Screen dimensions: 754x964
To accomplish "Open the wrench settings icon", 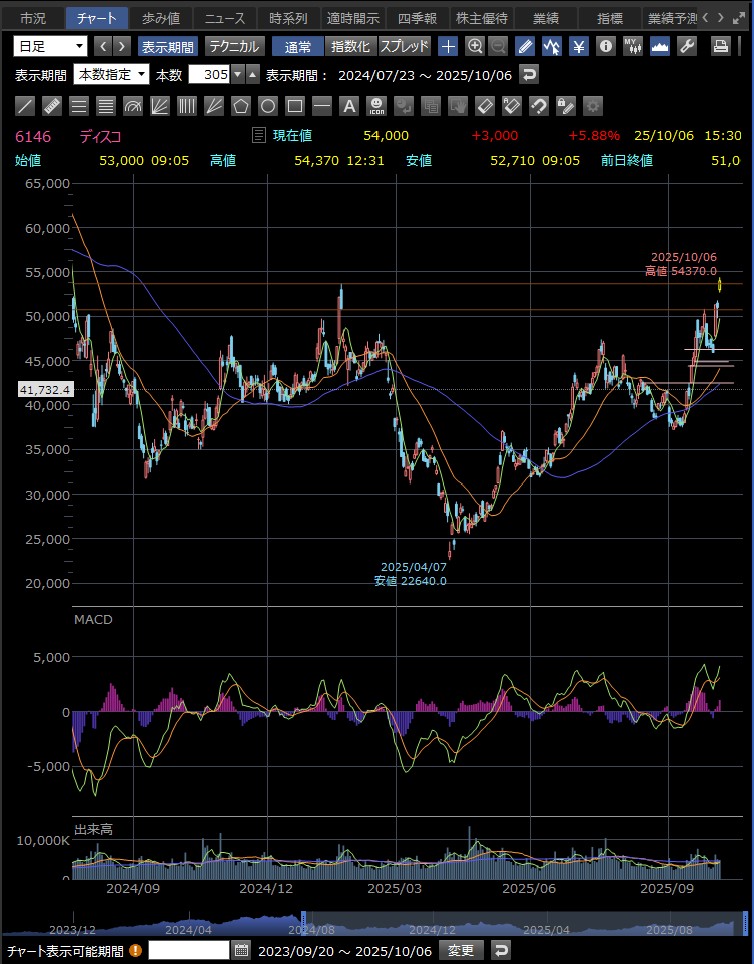I will [687, 46].
